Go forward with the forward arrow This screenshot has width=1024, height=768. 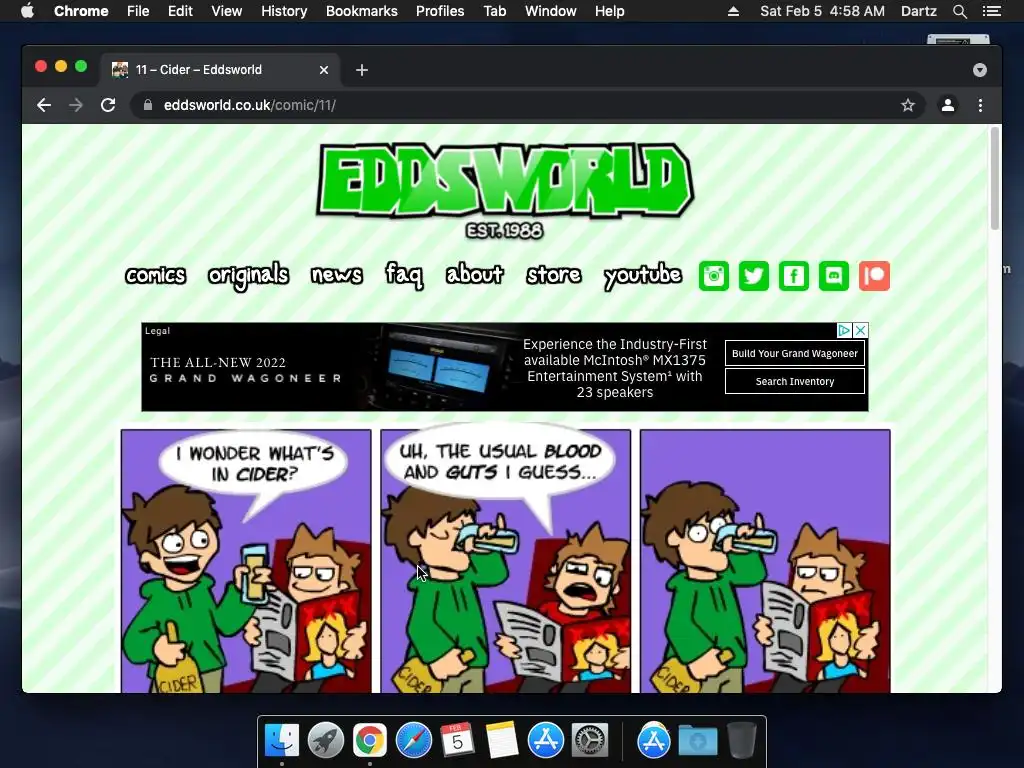(x=76, y=105)
